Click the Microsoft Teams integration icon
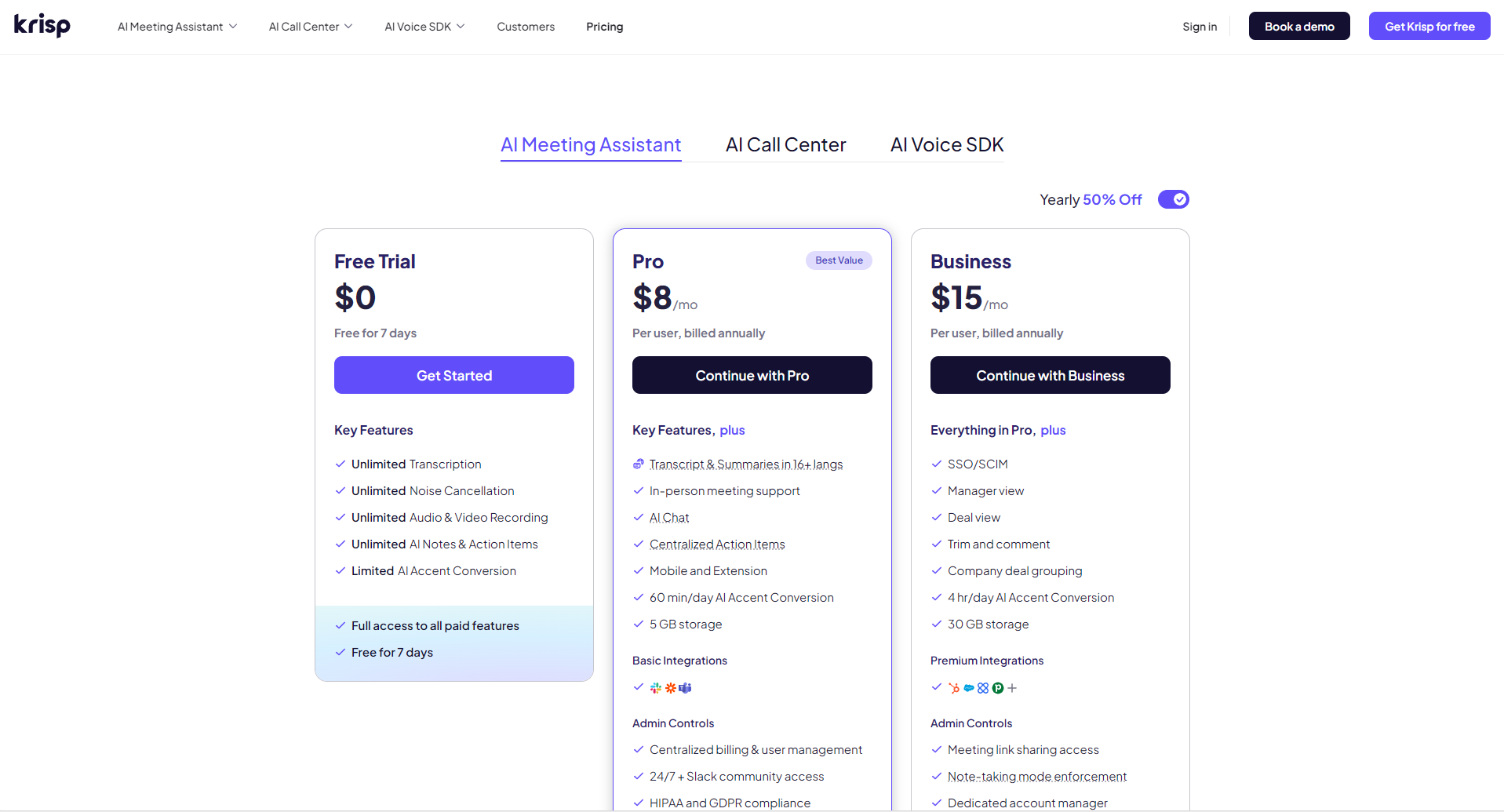 click(686, 688)
